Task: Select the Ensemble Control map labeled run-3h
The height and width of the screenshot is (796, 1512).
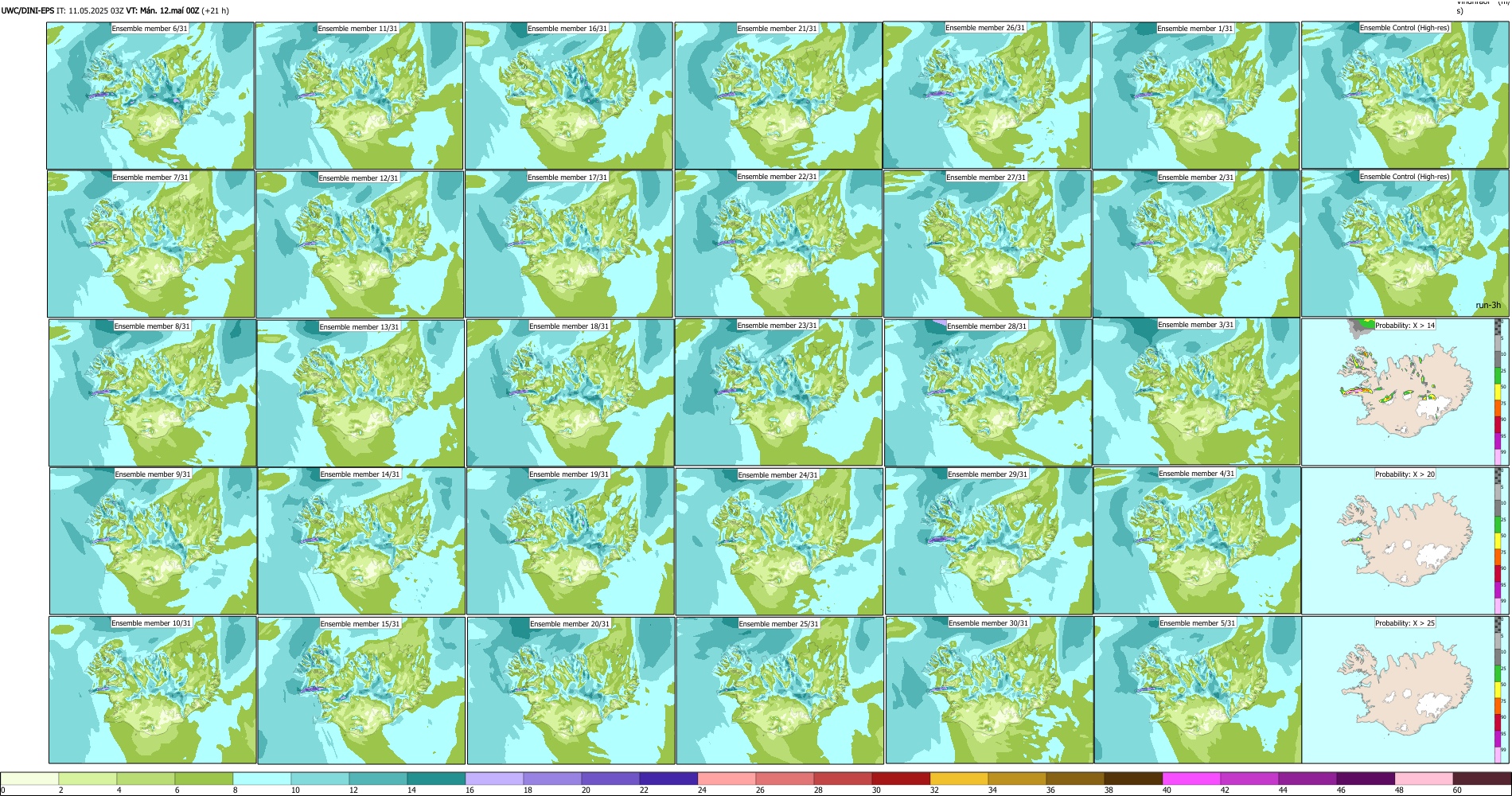Action: 1405,244
